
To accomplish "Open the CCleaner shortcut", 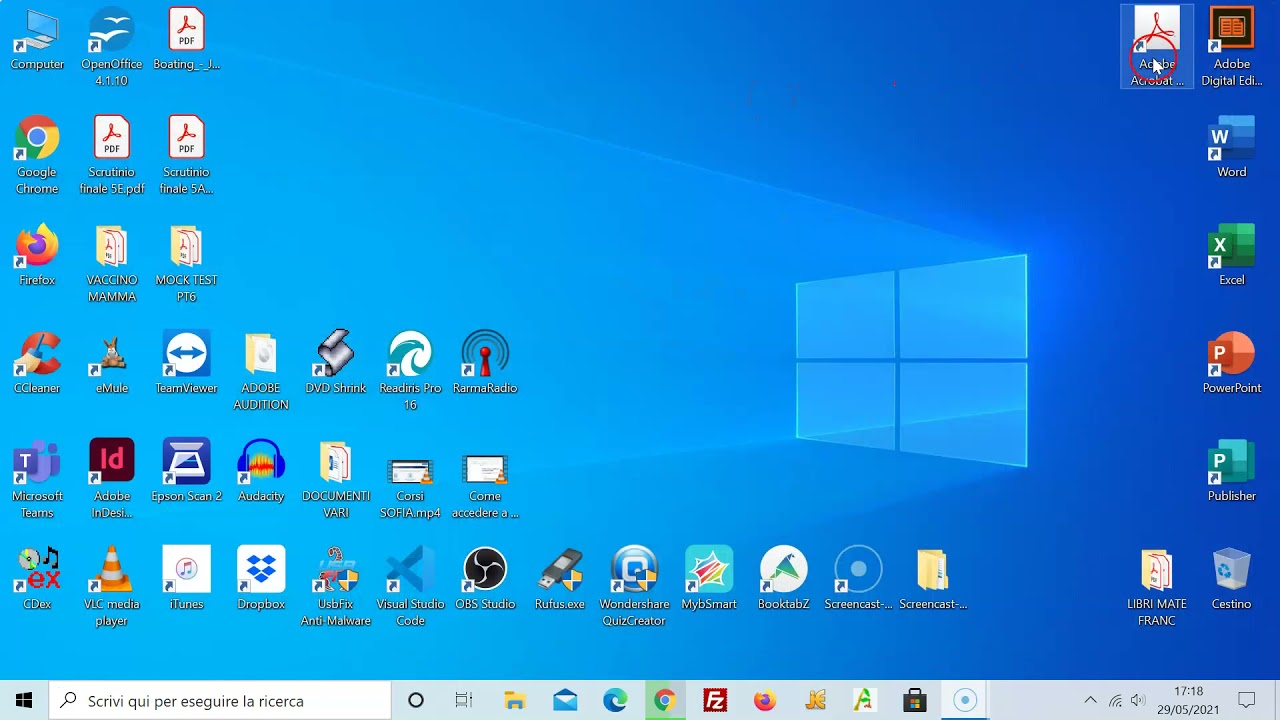I will coord(37,364).
